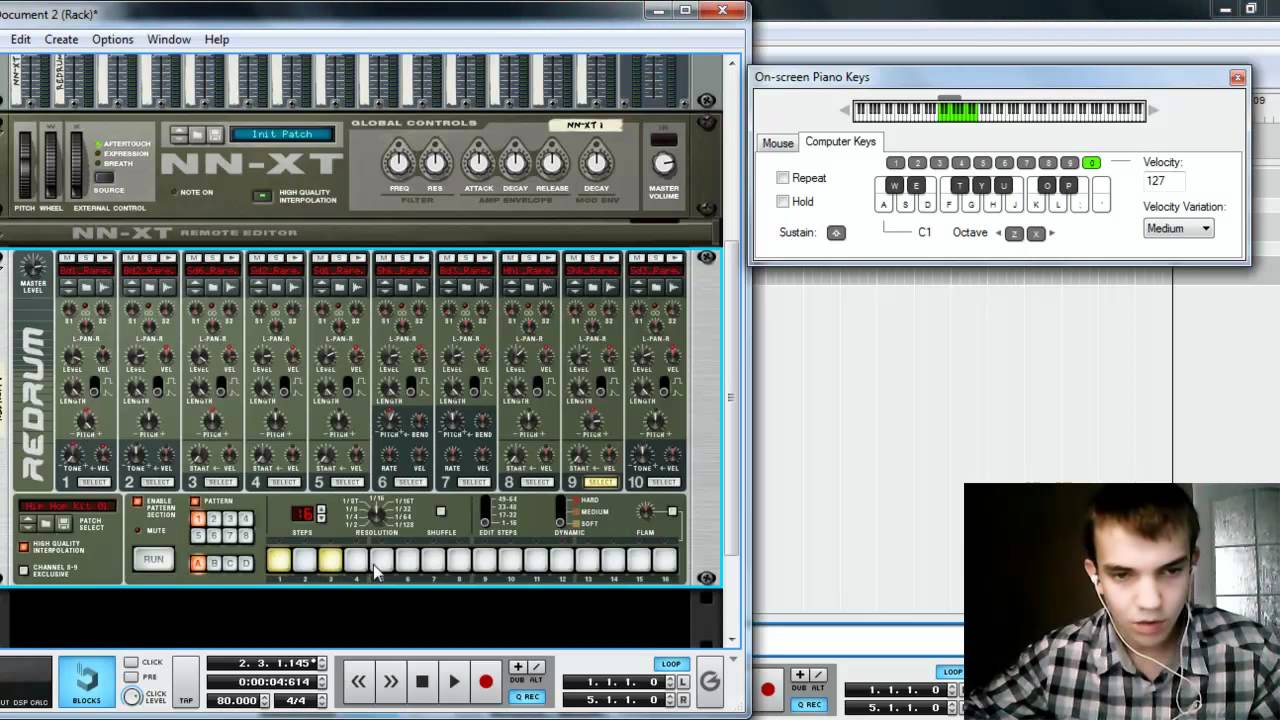The height and width of the screenshot is (720, 1280).
Task: Click the Tap tempo button
Action: 186,682
